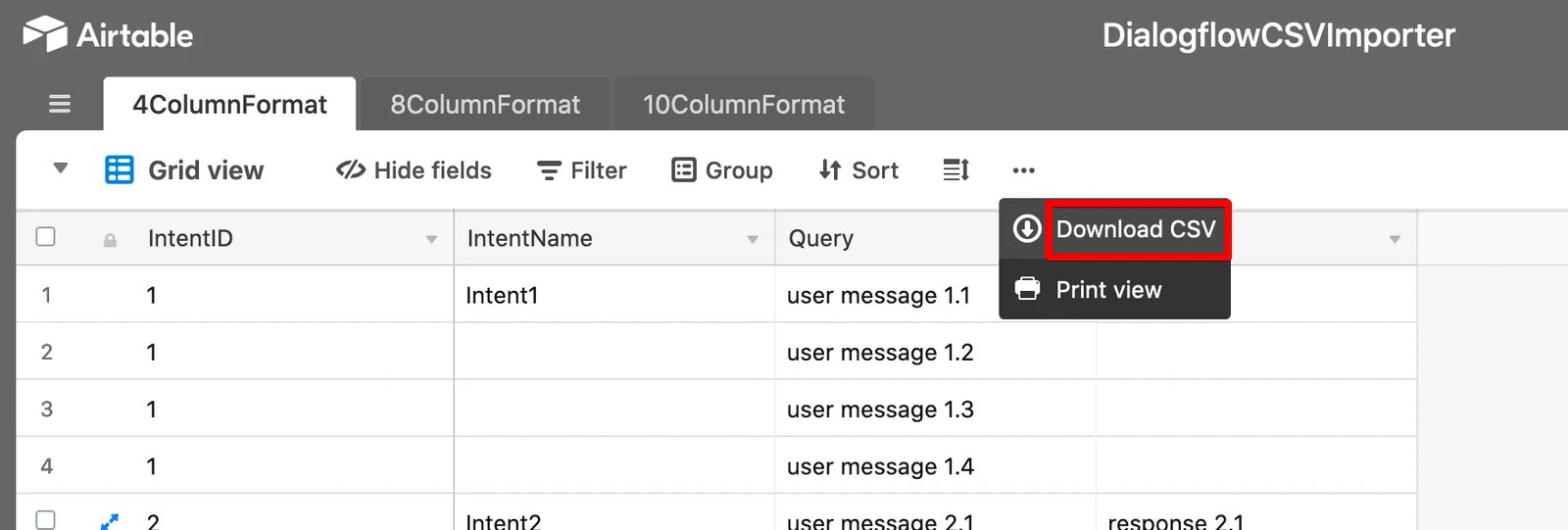
Task: Click the Grid view icon
Action: [119, 170]
